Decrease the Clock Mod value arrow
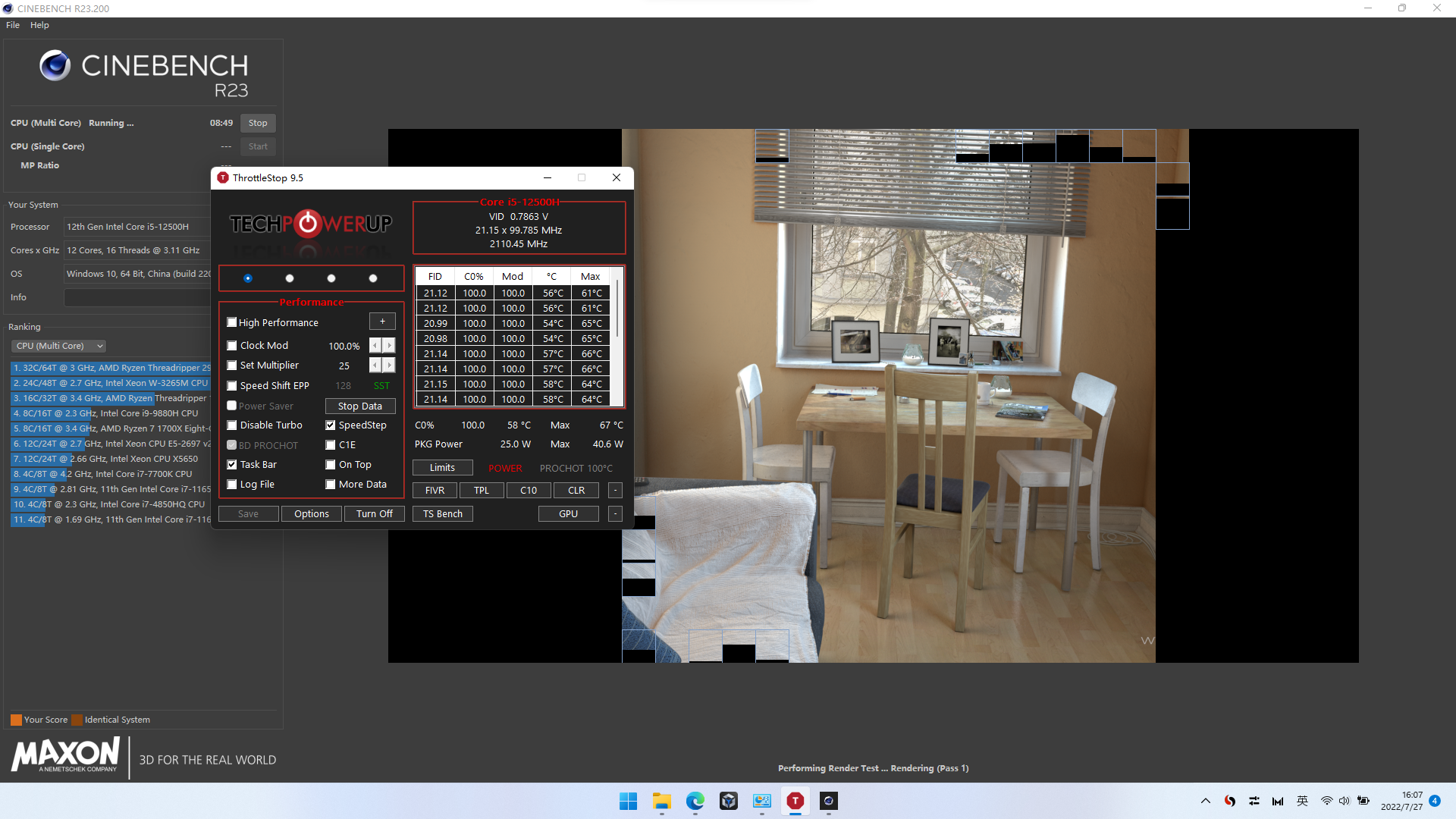Image resolution: width=1456 pixels, height=819 pixels. (375, 346)
